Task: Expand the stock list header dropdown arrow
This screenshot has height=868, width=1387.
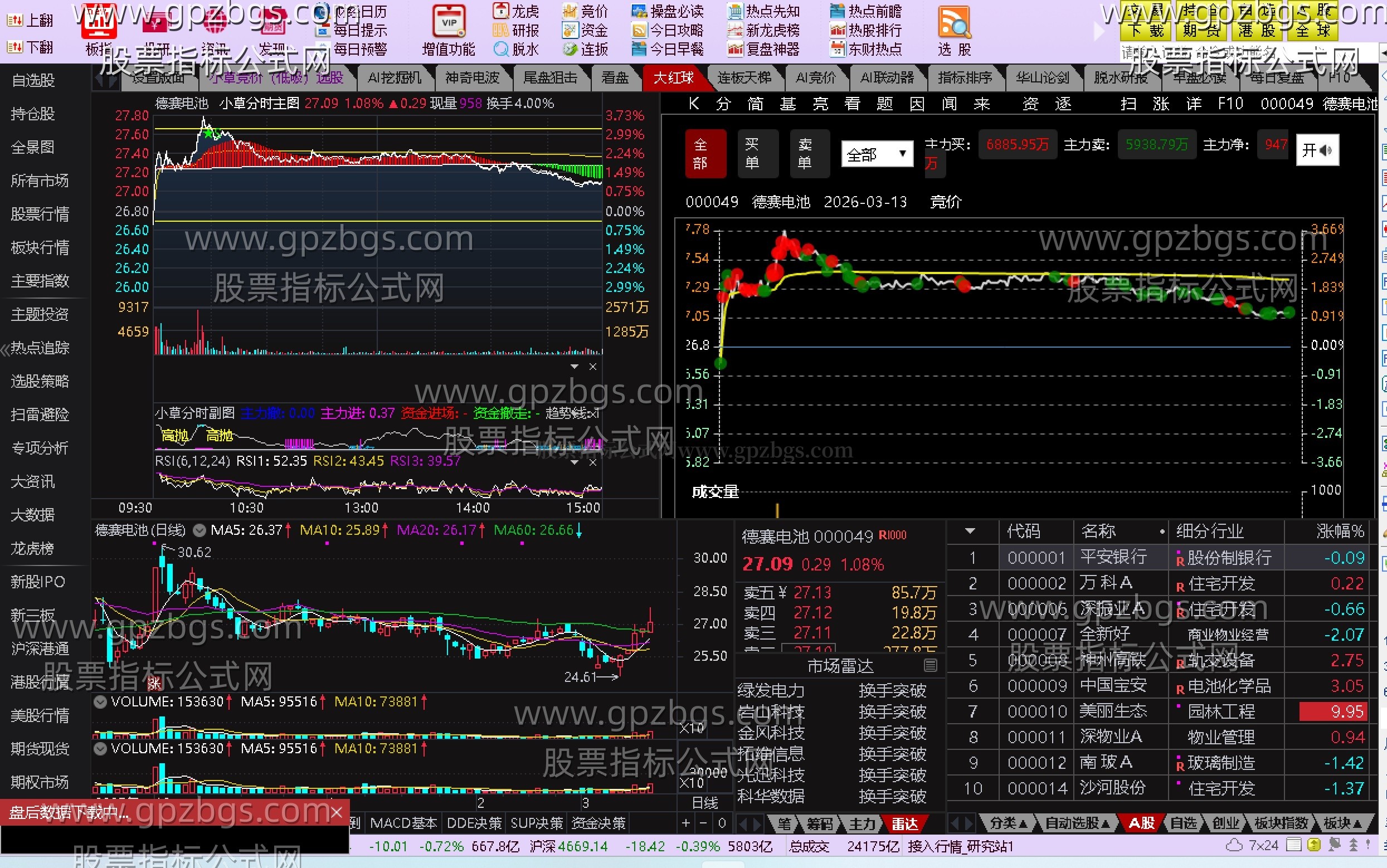Action: tap(970, 531)
